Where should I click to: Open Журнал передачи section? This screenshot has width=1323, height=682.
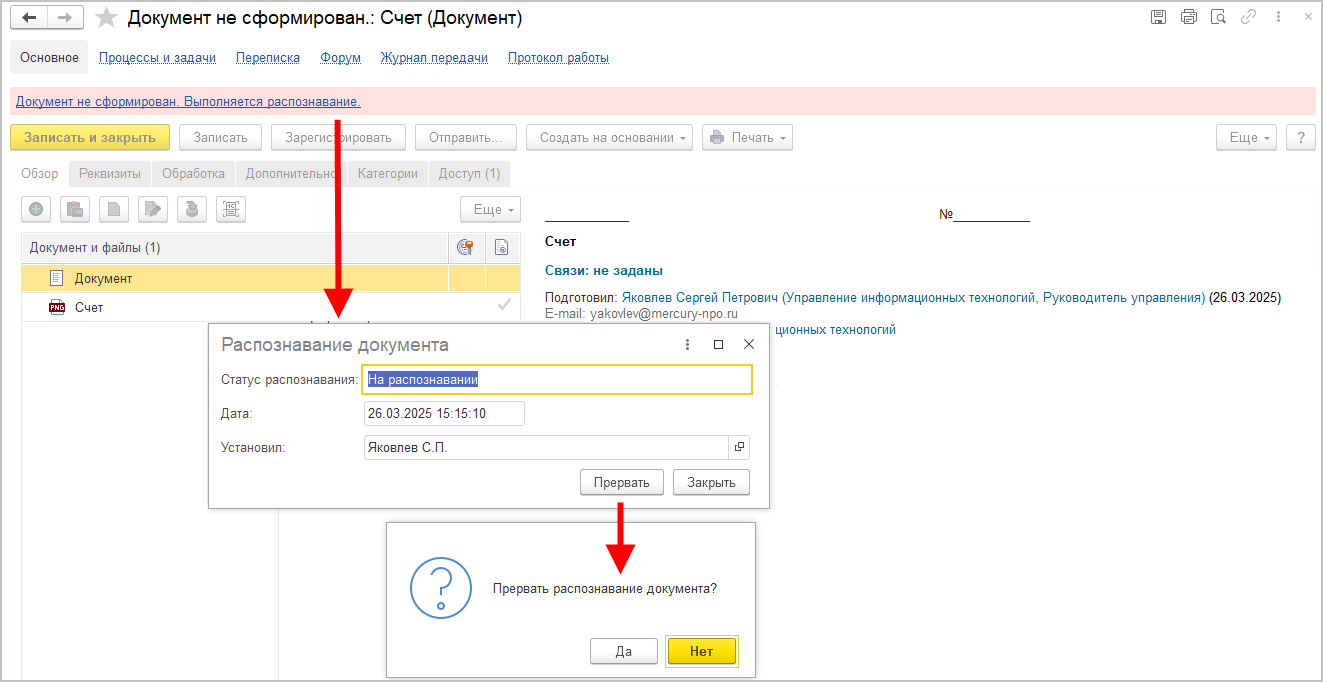pos(434,57)
